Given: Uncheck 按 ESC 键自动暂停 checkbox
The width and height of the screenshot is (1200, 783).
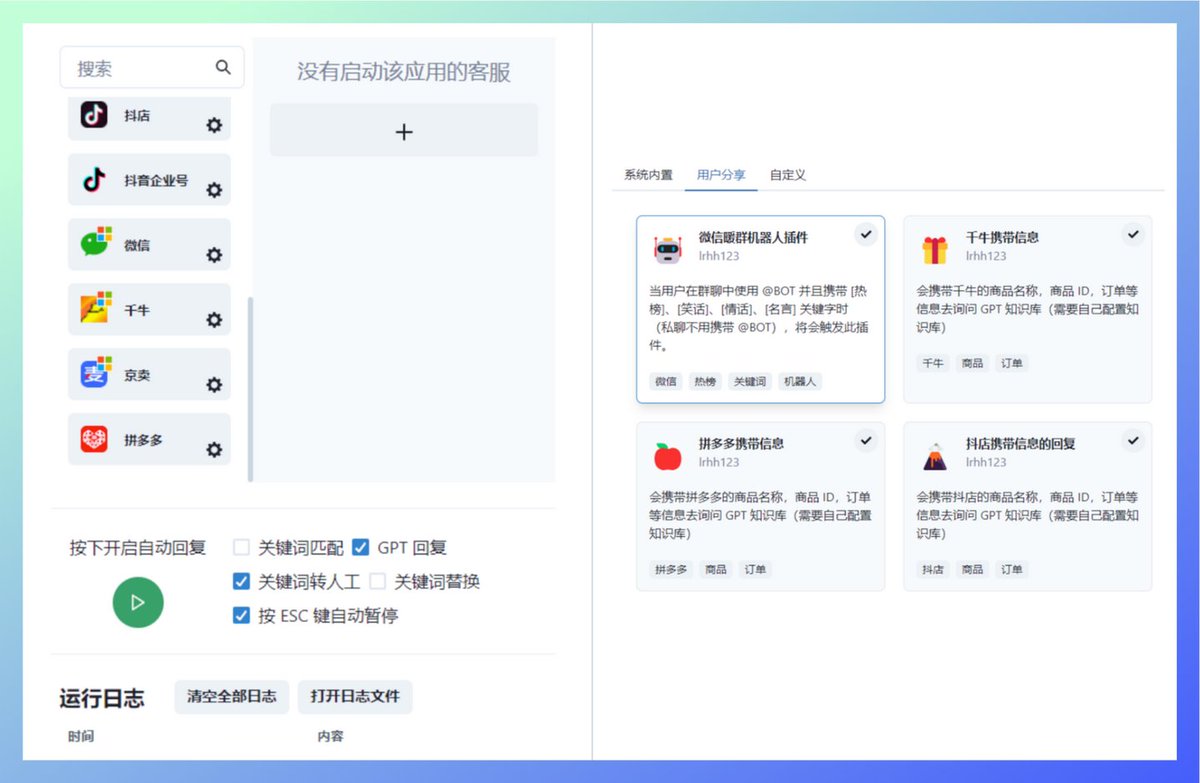Looking at the screenshot, I should tap(241, 615).
